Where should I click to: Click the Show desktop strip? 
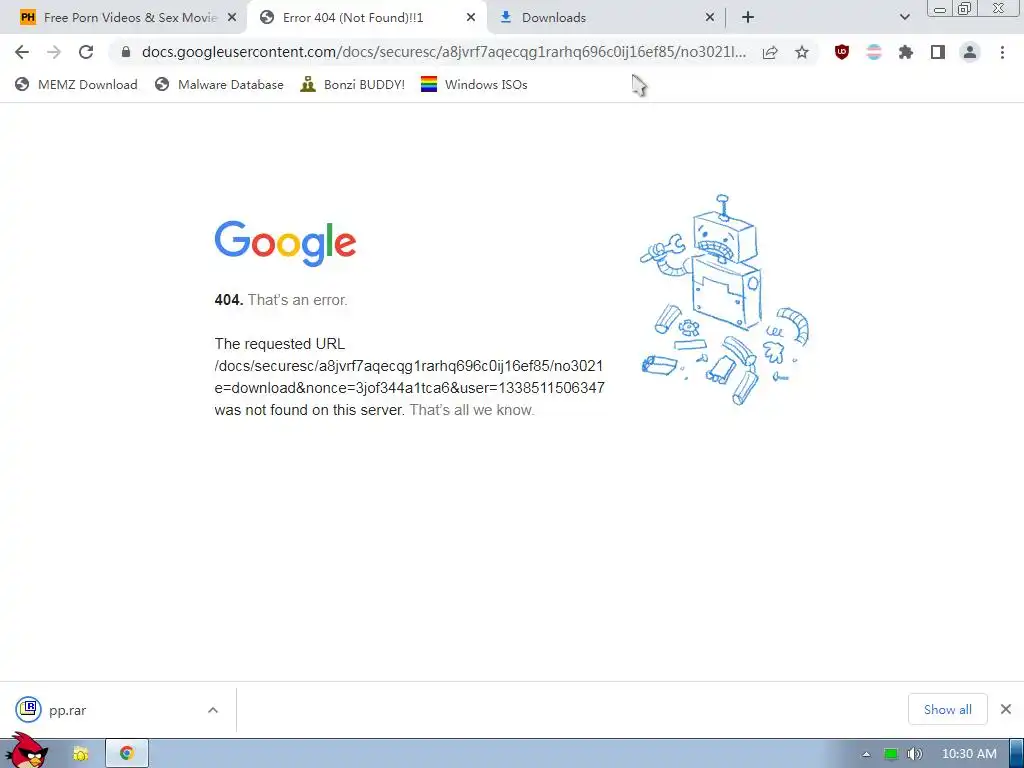[1017, 754]
